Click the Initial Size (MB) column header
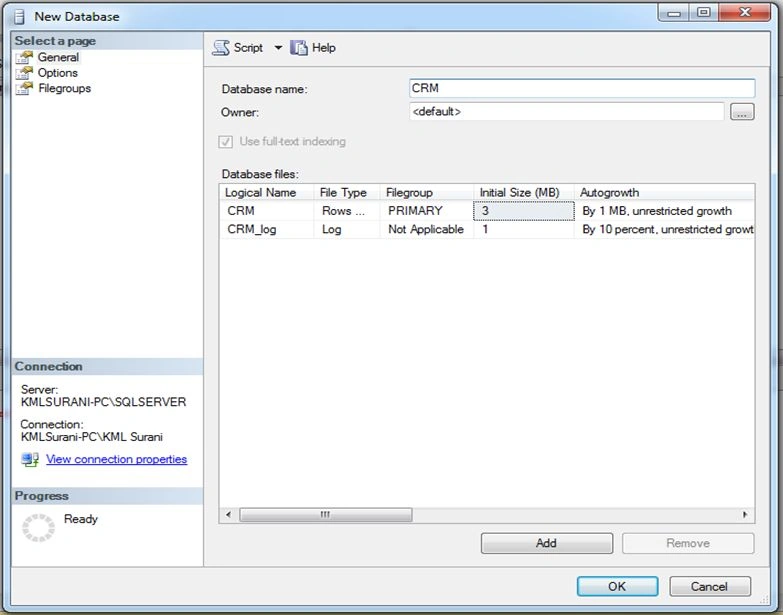Image resolution: width=783 pixels, height=615 pixels. pos(524,193)
